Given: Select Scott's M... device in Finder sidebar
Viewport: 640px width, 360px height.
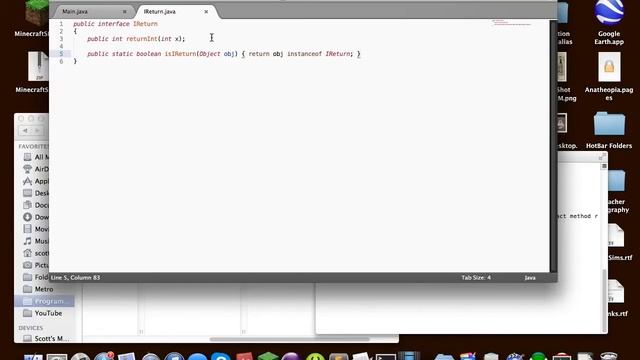Looking at the screenshot, I should [47, 338].
